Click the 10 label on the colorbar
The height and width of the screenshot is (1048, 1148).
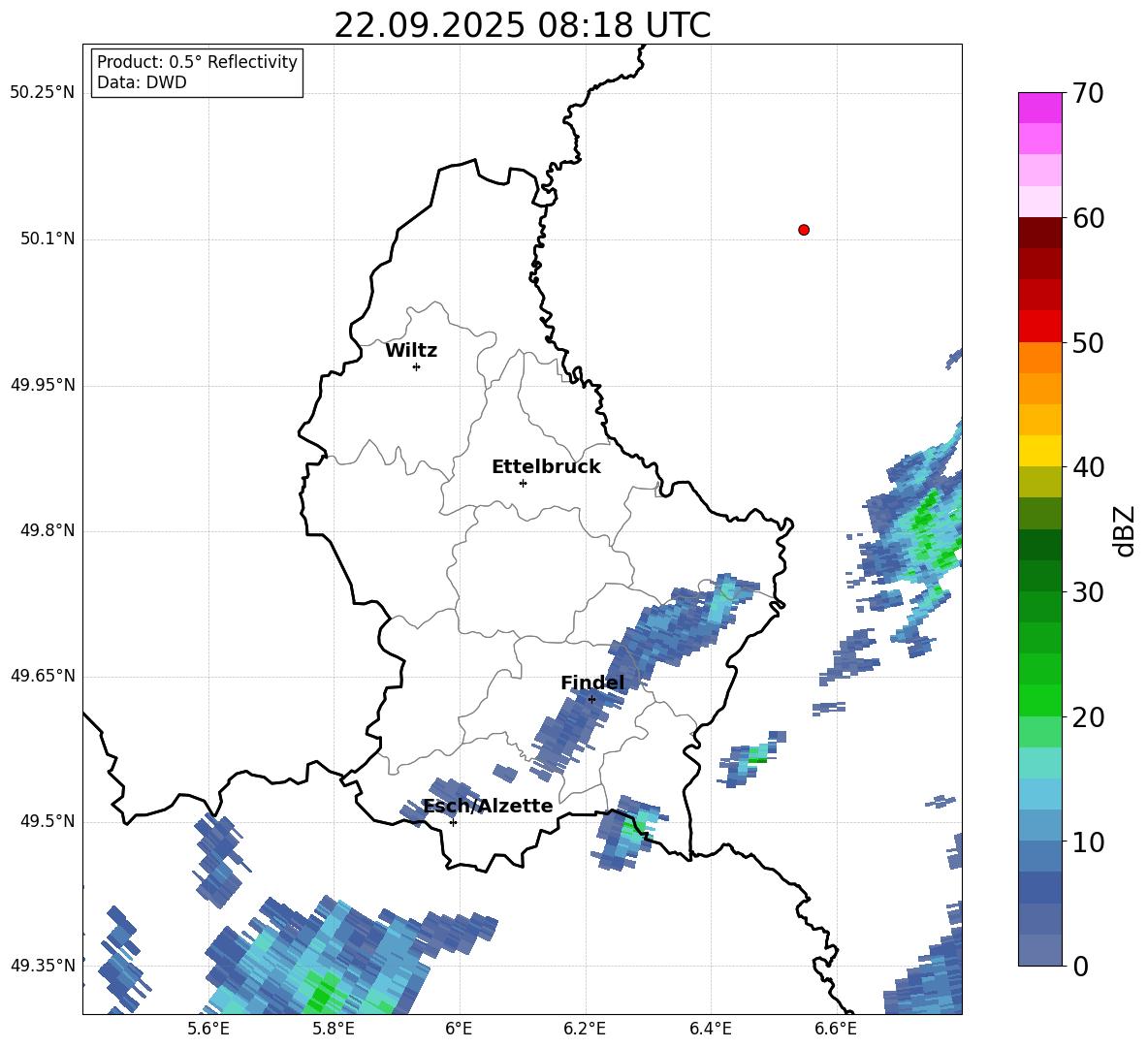click(1087, 842)
